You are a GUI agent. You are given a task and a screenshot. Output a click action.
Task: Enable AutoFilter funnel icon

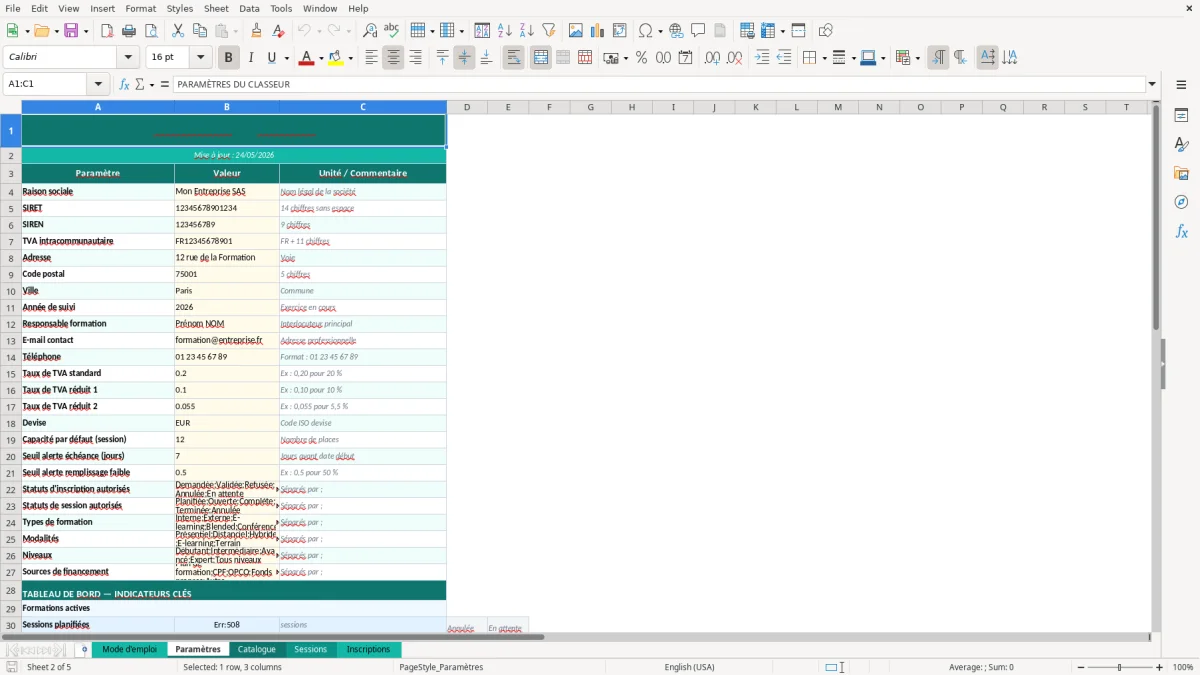point(548,31)
